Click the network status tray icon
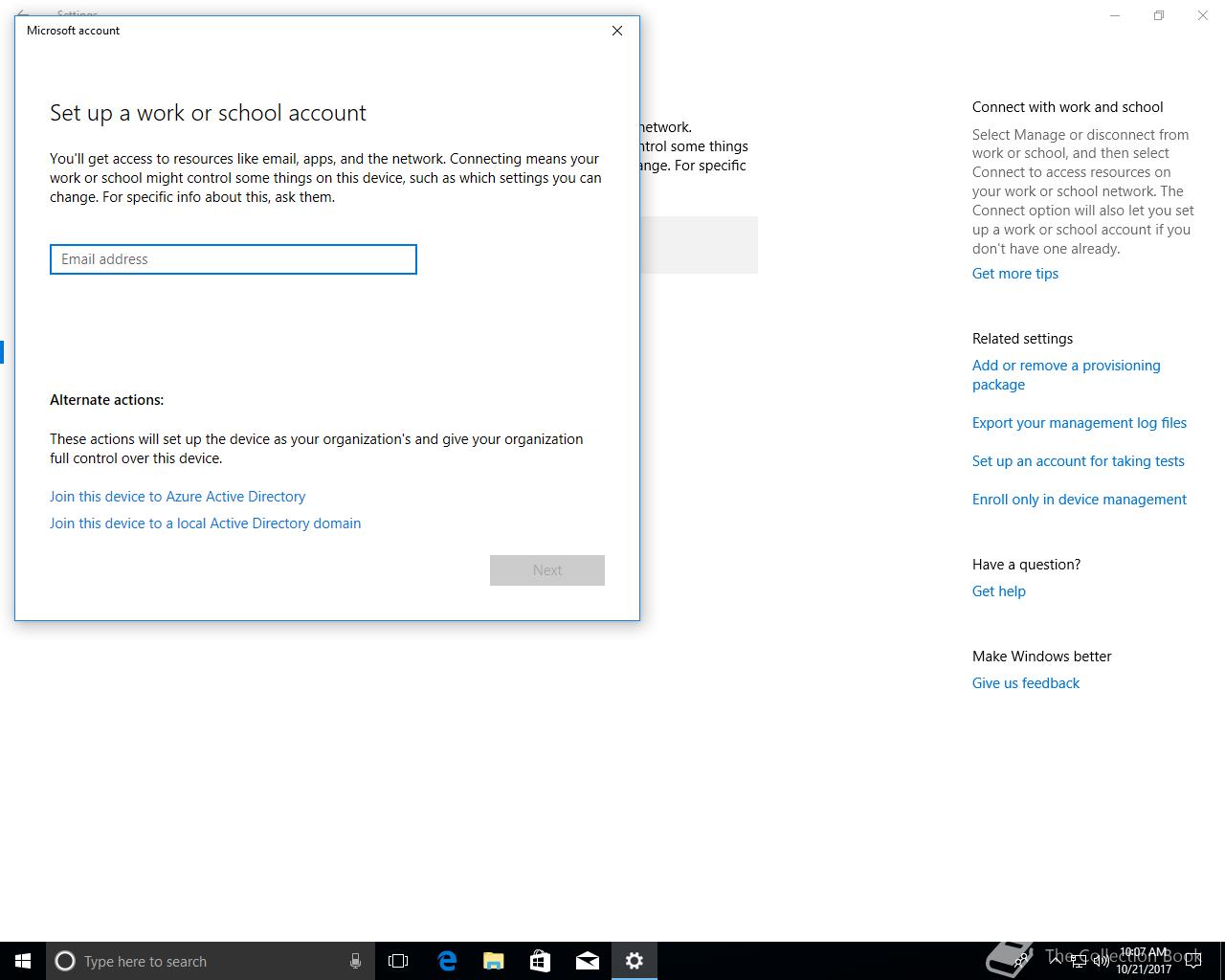Image resolution: width=1225 pixels, height=980 pixels. (x=1079, y=960)
